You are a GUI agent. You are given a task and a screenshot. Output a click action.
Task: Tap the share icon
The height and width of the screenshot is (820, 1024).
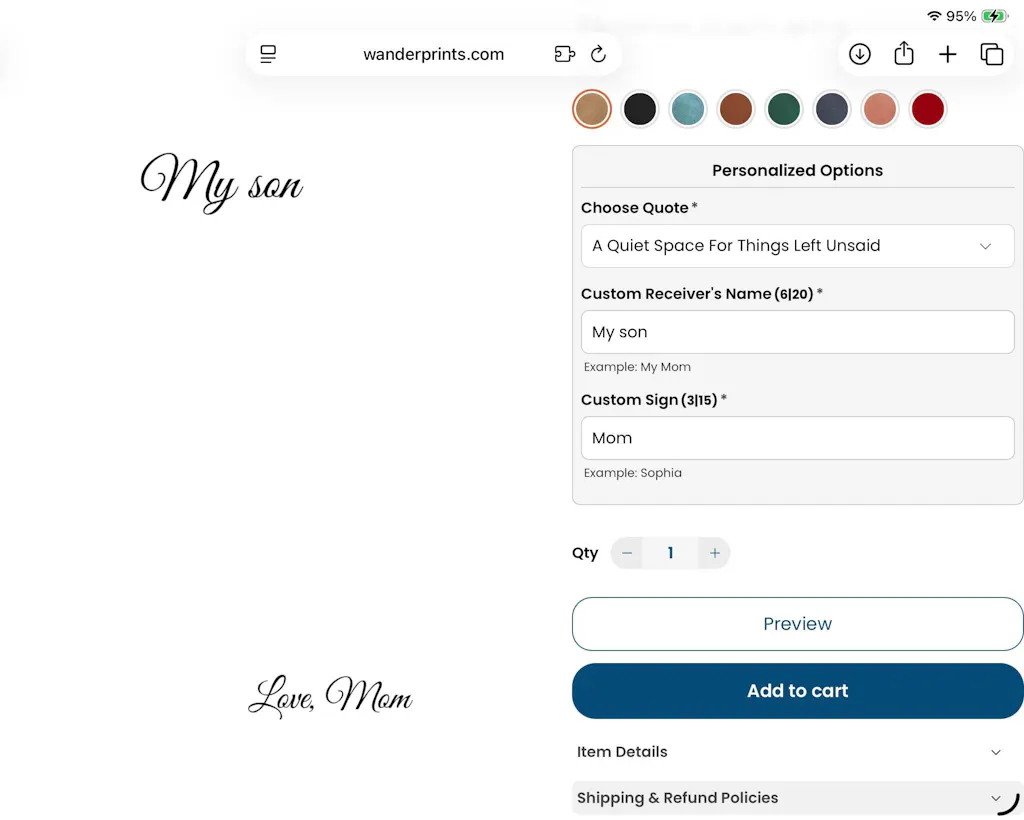pos(904,55)
